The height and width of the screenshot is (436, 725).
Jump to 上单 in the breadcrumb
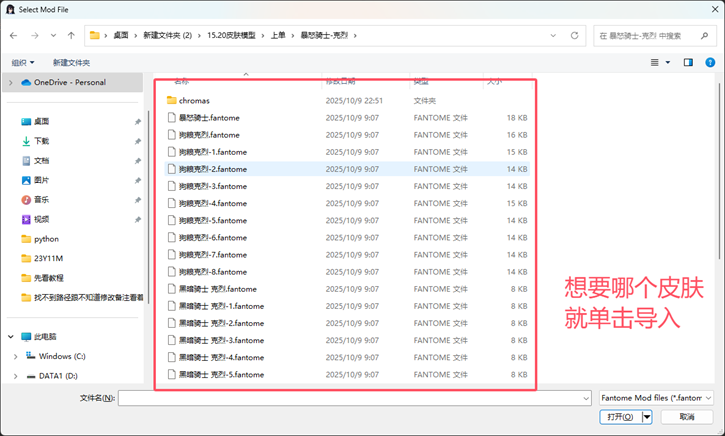click(278, 36)
